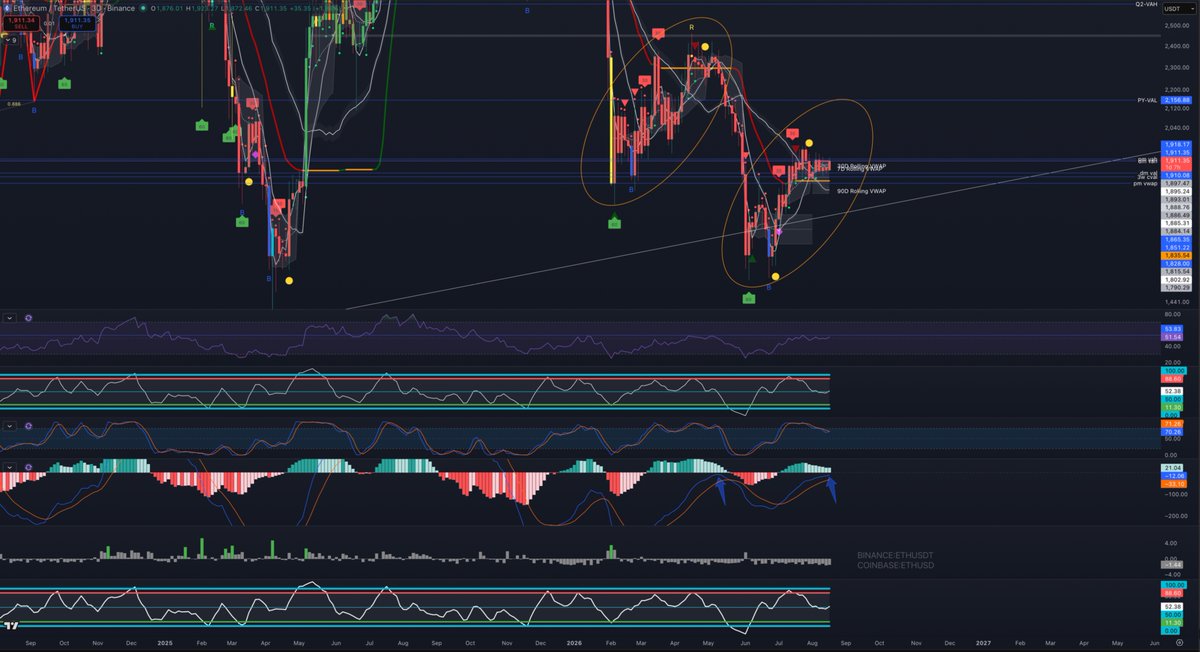Click the TradingView logo at bottom left
The height and width of the screenshot is (652, 1200).
[11, 626]
